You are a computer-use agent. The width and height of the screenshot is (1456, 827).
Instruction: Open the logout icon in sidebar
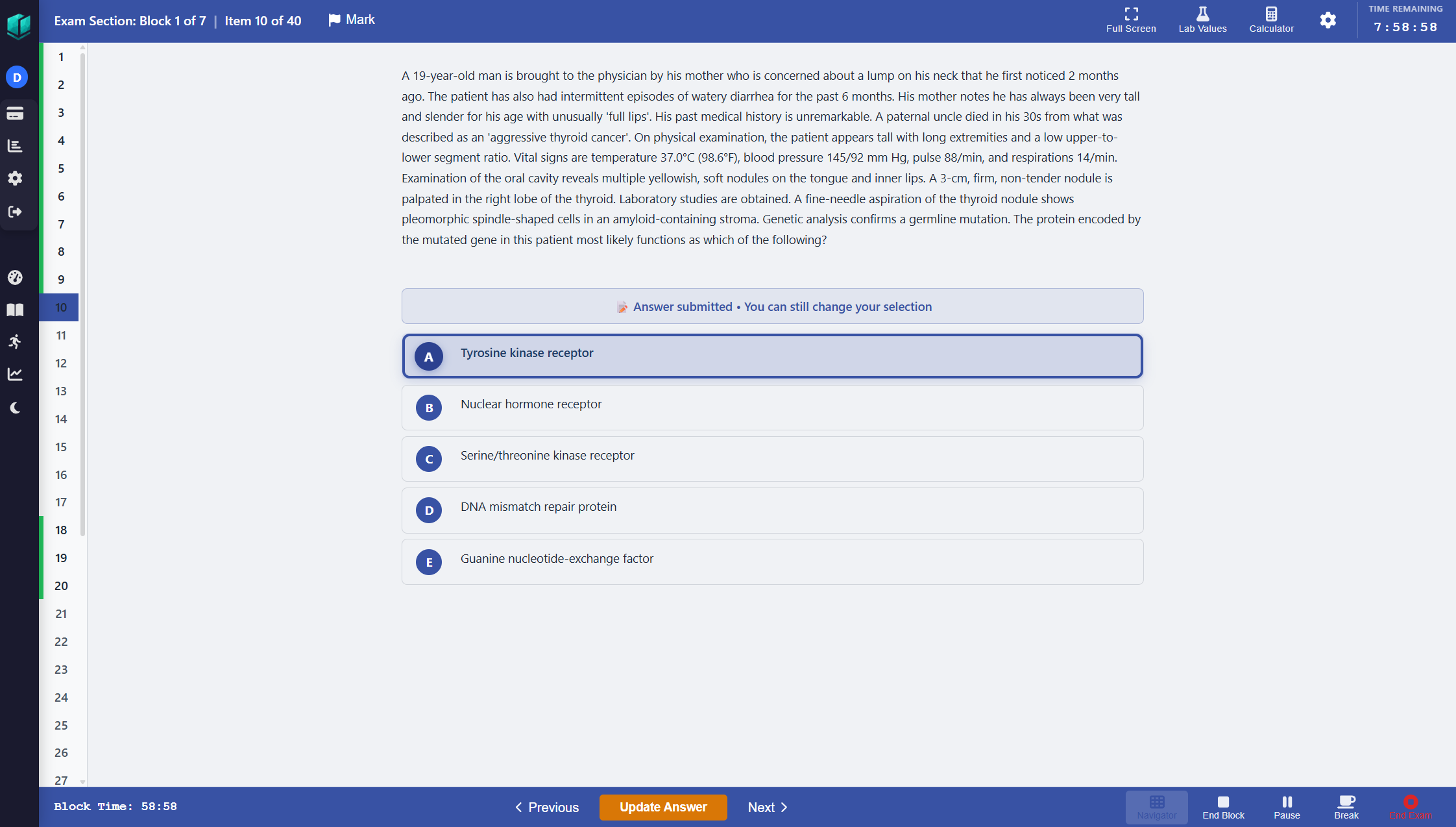coord(15,212)
